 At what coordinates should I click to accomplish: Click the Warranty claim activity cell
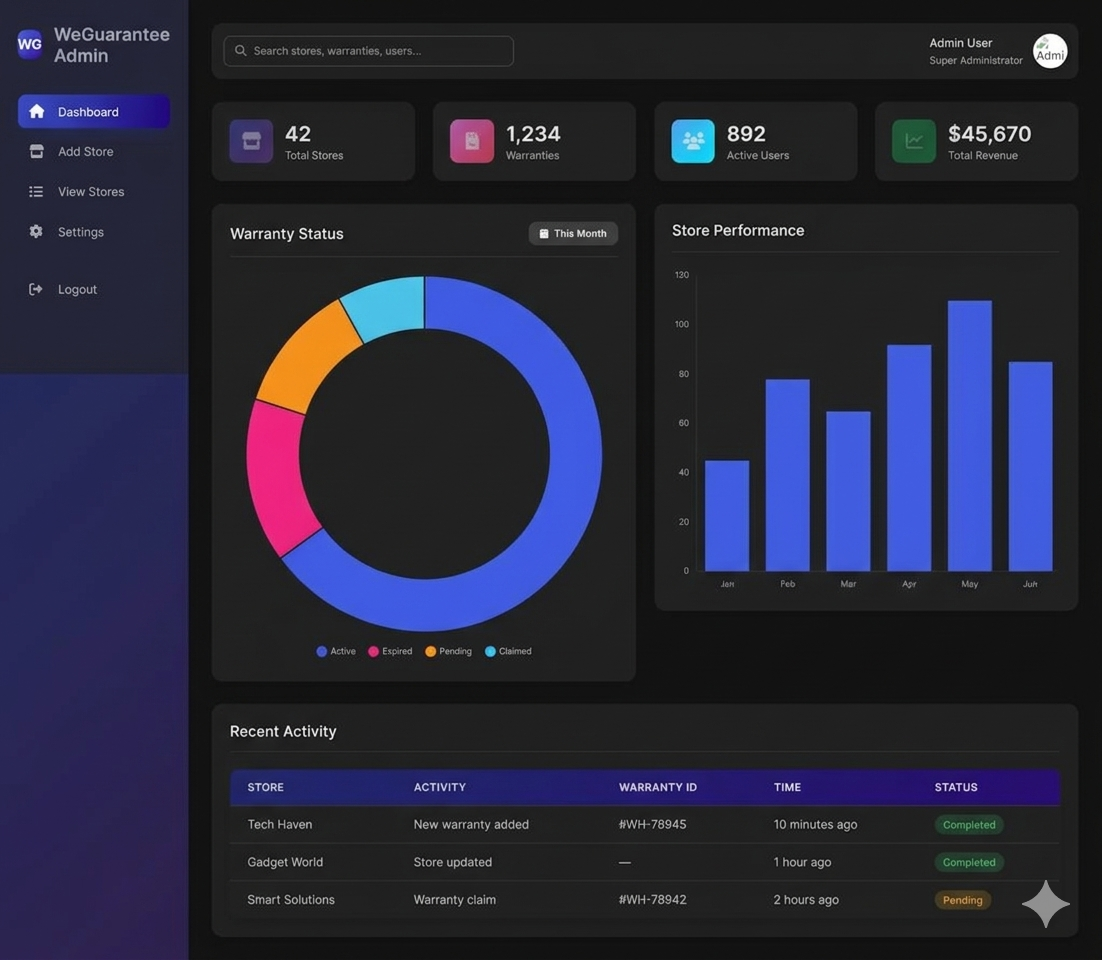click(x=454, y=900)
